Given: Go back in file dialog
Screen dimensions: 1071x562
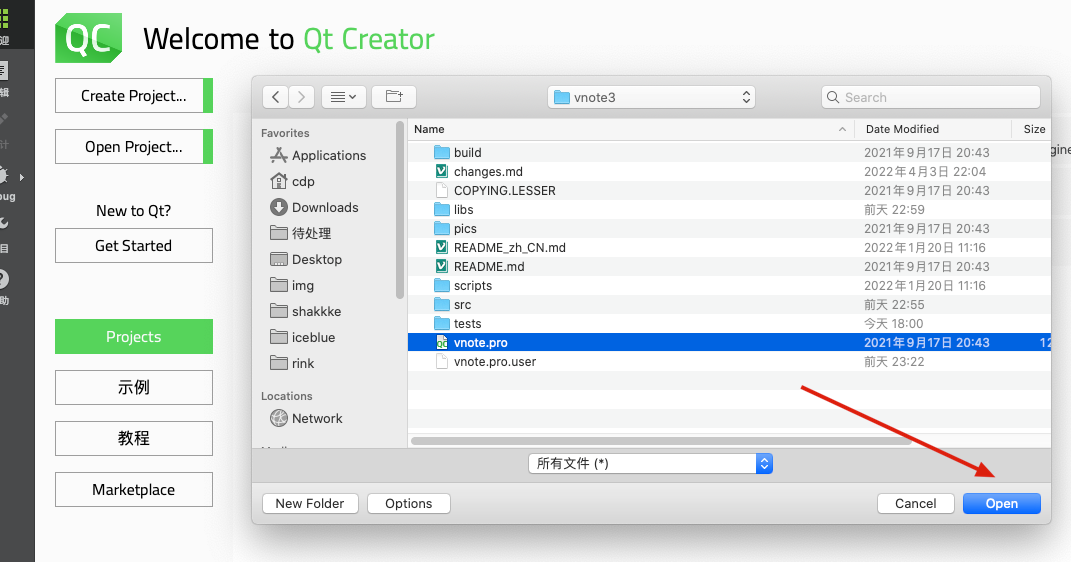Looking at the screenshot, I should coord(275,97).
